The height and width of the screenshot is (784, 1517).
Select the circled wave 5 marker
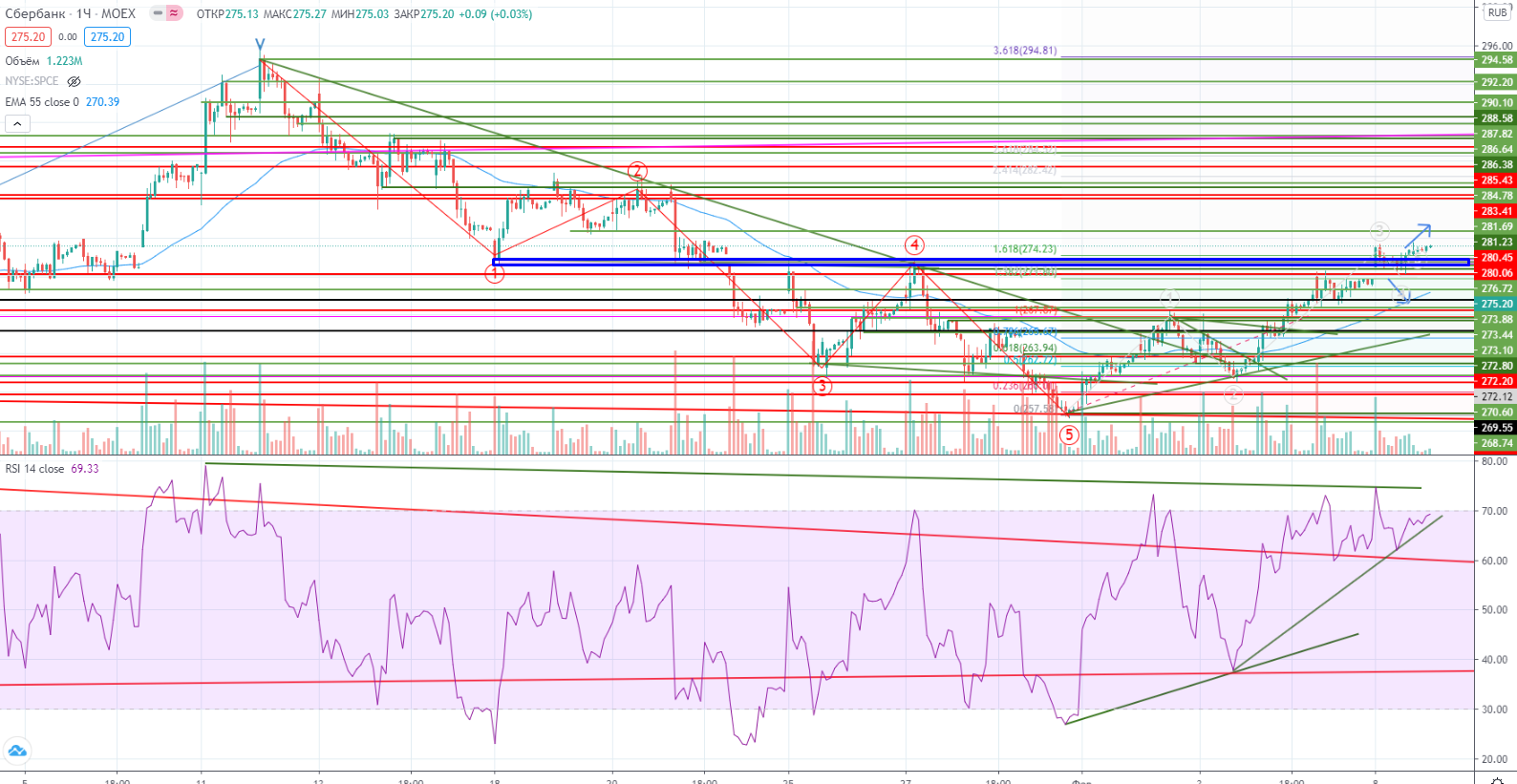point(1069,434)
